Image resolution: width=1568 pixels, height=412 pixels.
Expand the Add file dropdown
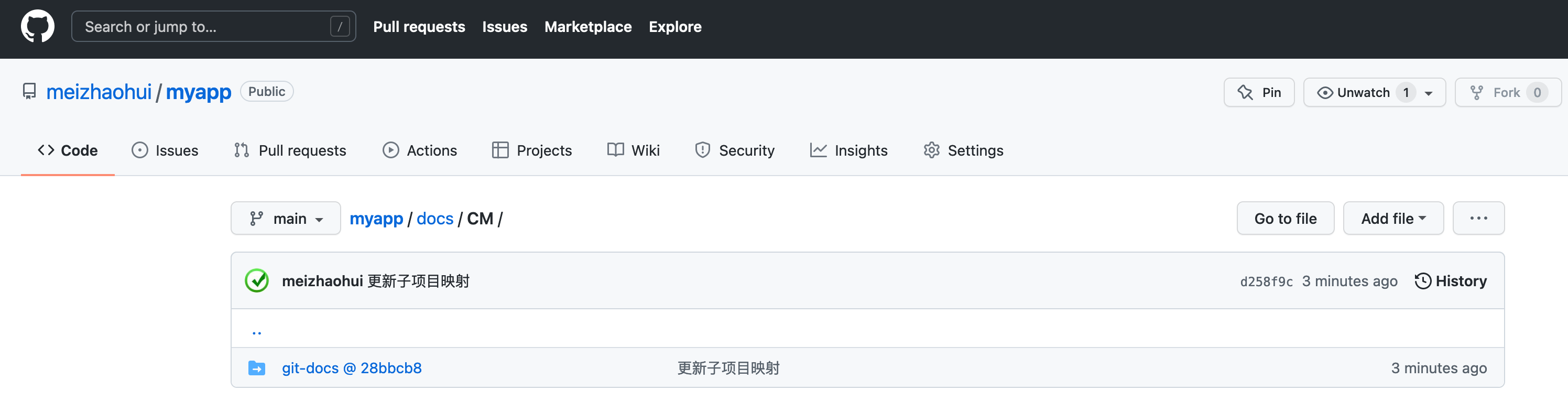click(1392, 218)
